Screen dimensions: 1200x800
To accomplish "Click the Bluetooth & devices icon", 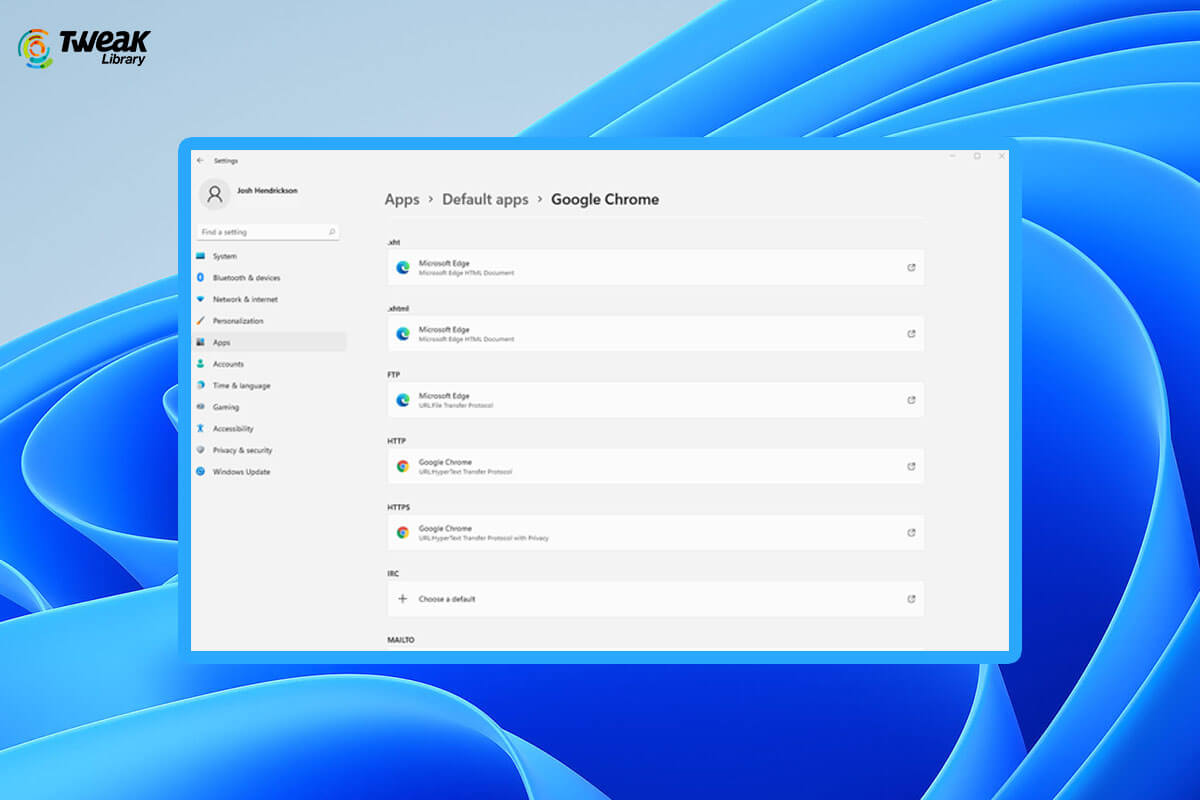I will coord(199,278).
